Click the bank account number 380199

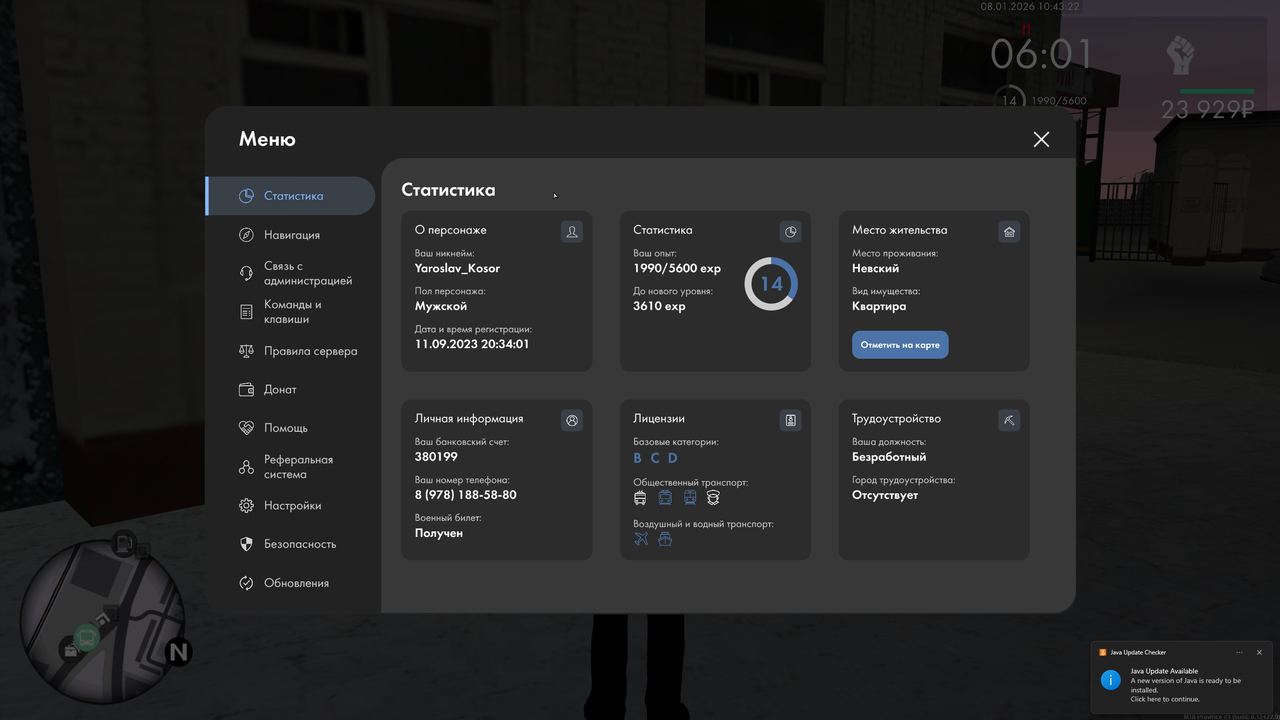[436, 457]
